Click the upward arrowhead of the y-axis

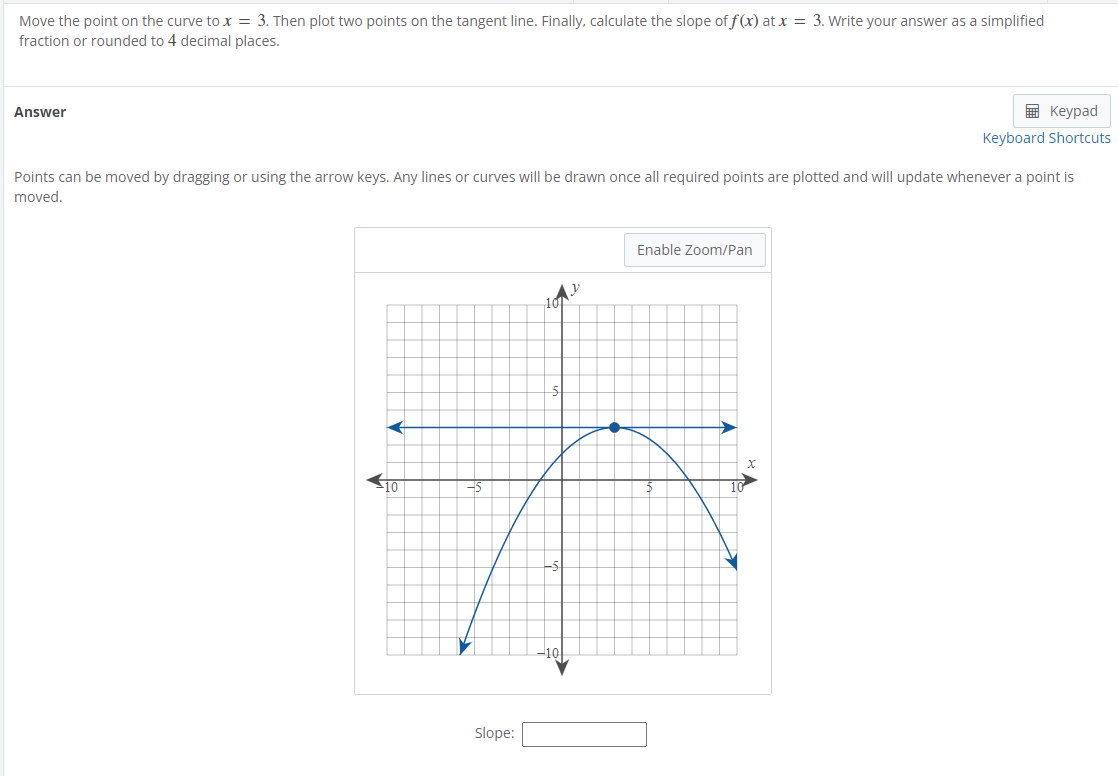point(562,290)
